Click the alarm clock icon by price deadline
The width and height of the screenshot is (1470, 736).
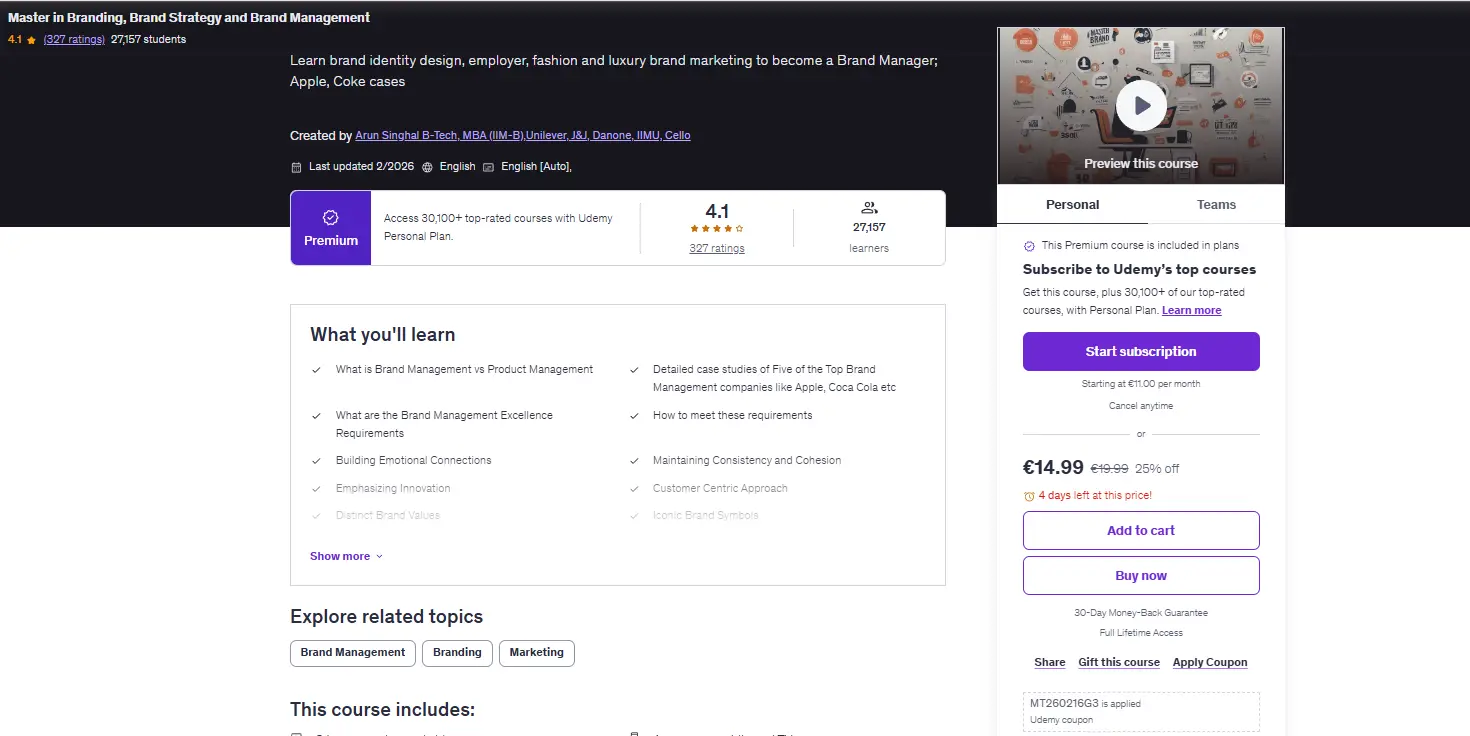click(x=1029, y=496)
